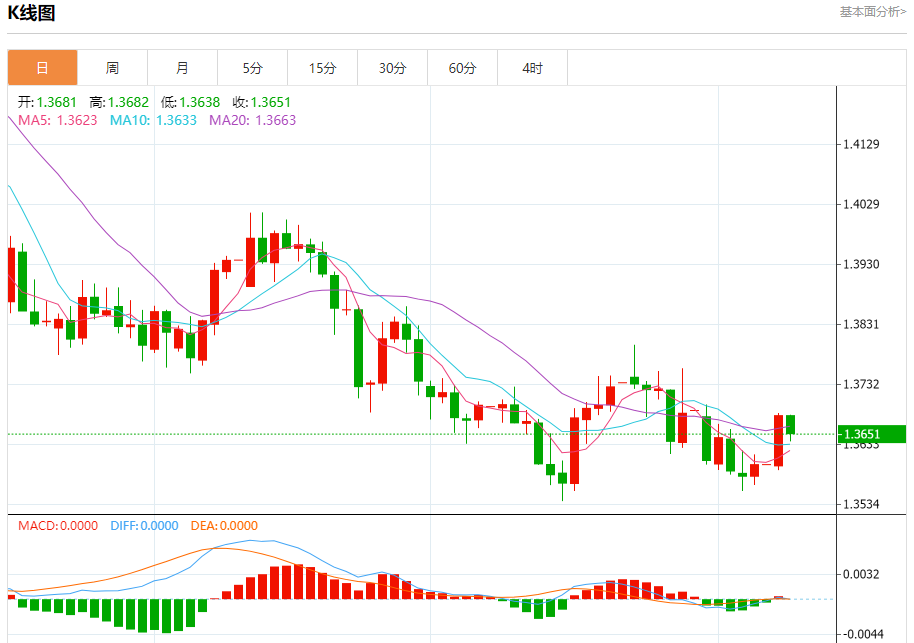Click the MA20: 1.3663 label

[x=252, y=120]
